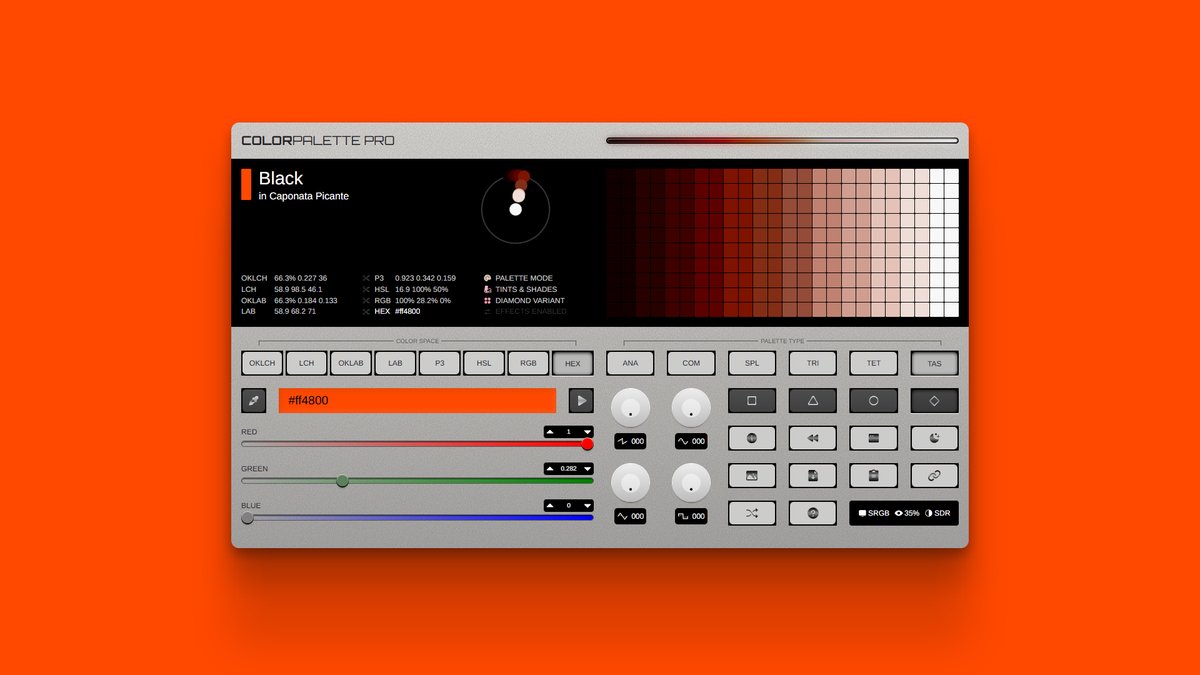Decrease the Green value with down arrow

[x=587, y=469]
